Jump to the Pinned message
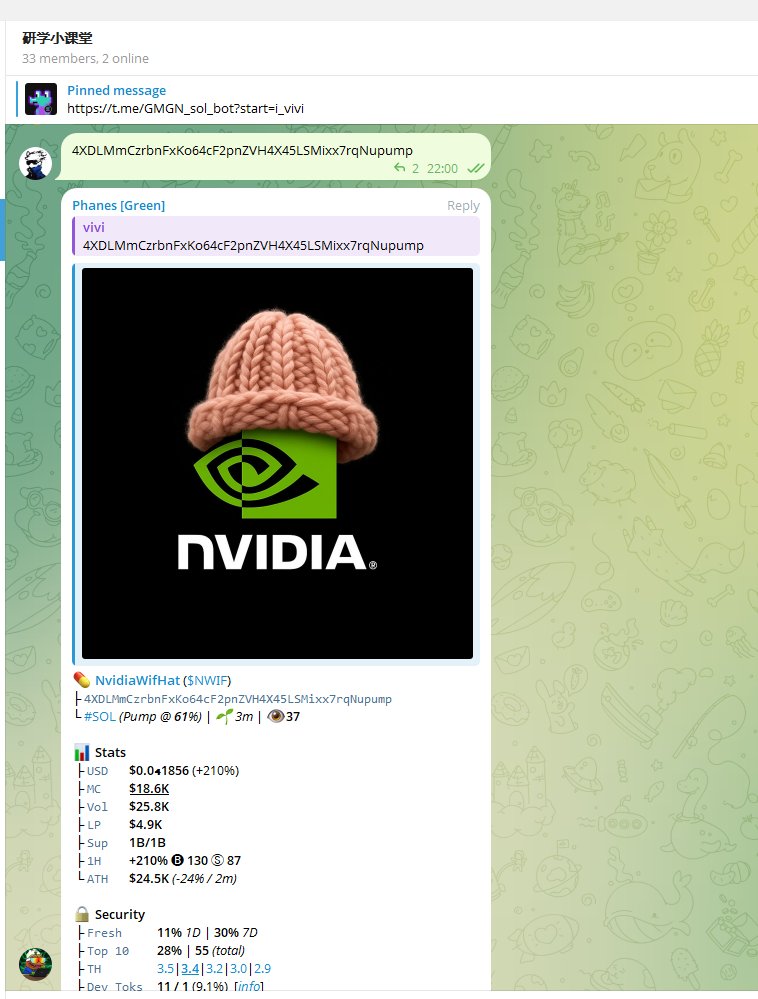 [117, 90]
